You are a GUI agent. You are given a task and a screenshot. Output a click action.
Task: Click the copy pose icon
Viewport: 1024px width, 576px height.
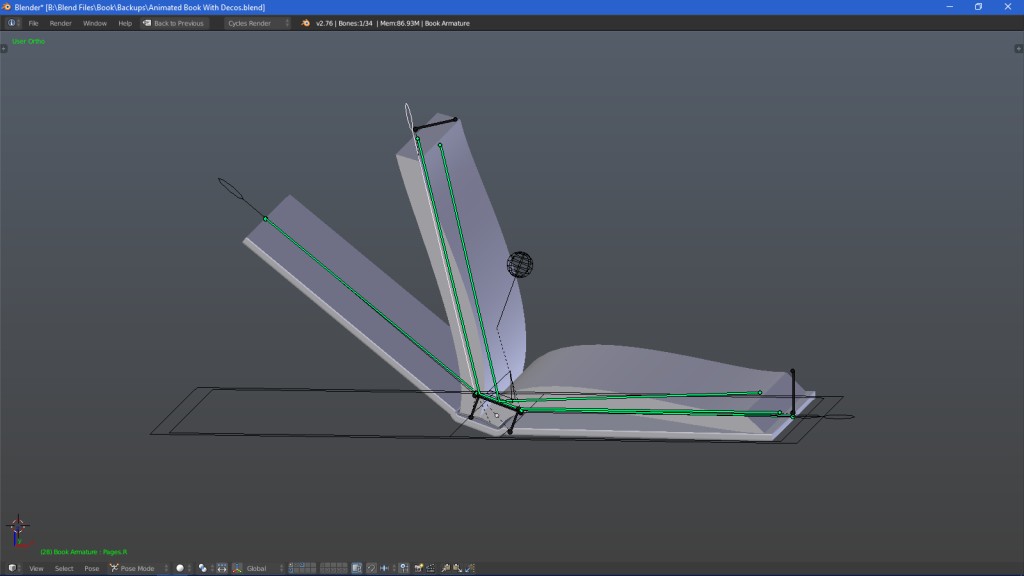[446, 568]
